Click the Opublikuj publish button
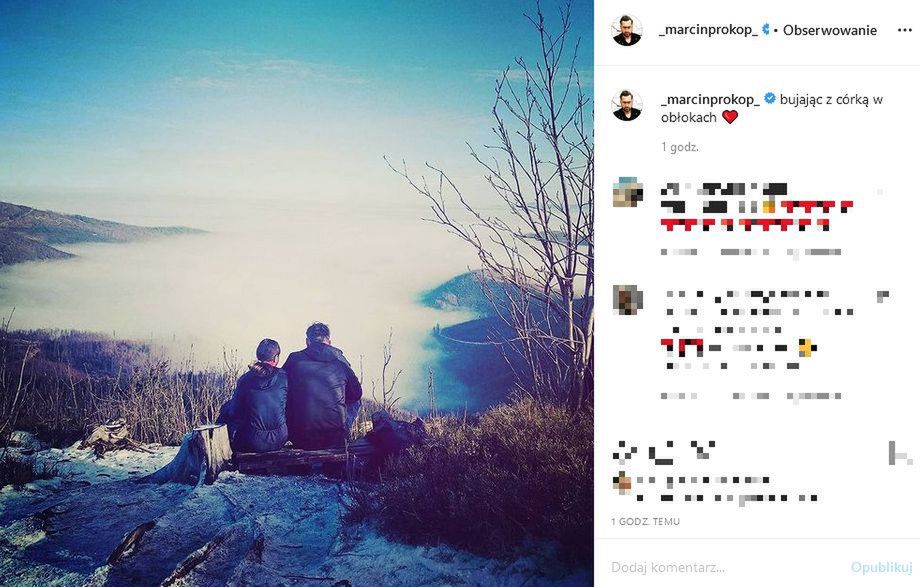Image resolution: width=920 pixels, height=587 pixels. click(x=881, y=568)
